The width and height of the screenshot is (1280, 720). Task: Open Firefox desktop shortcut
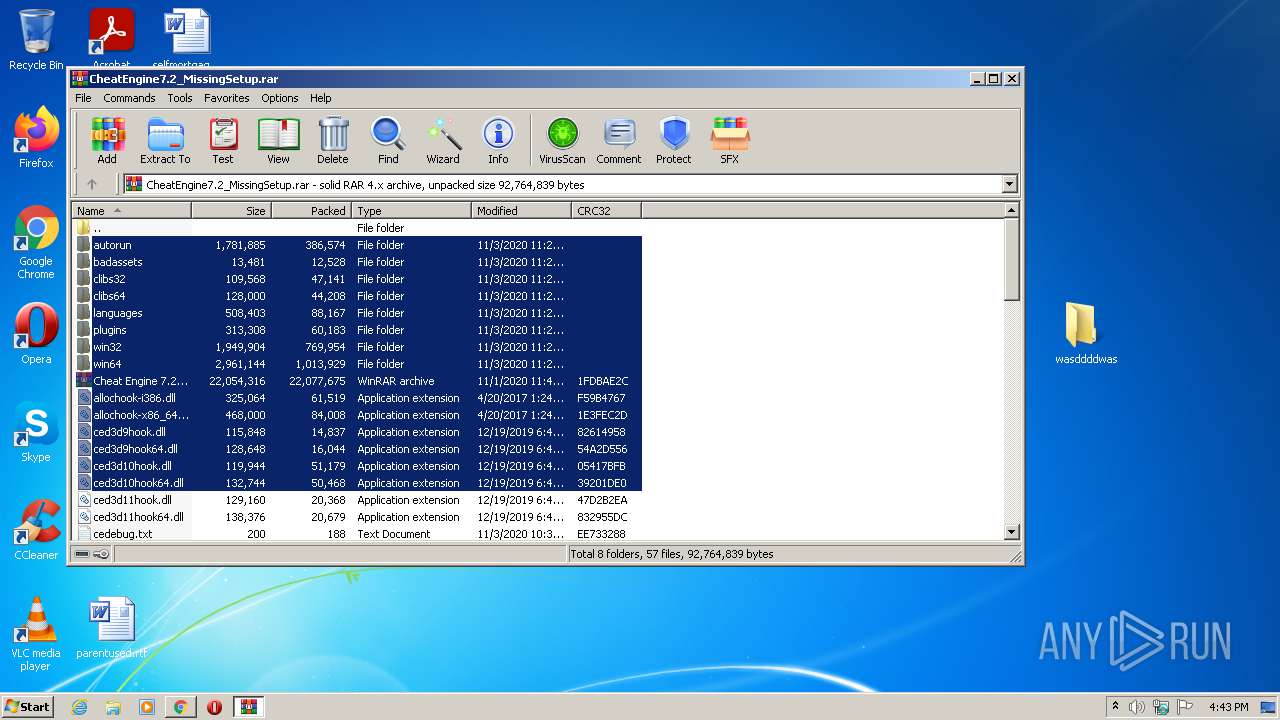tap(36, 137)
